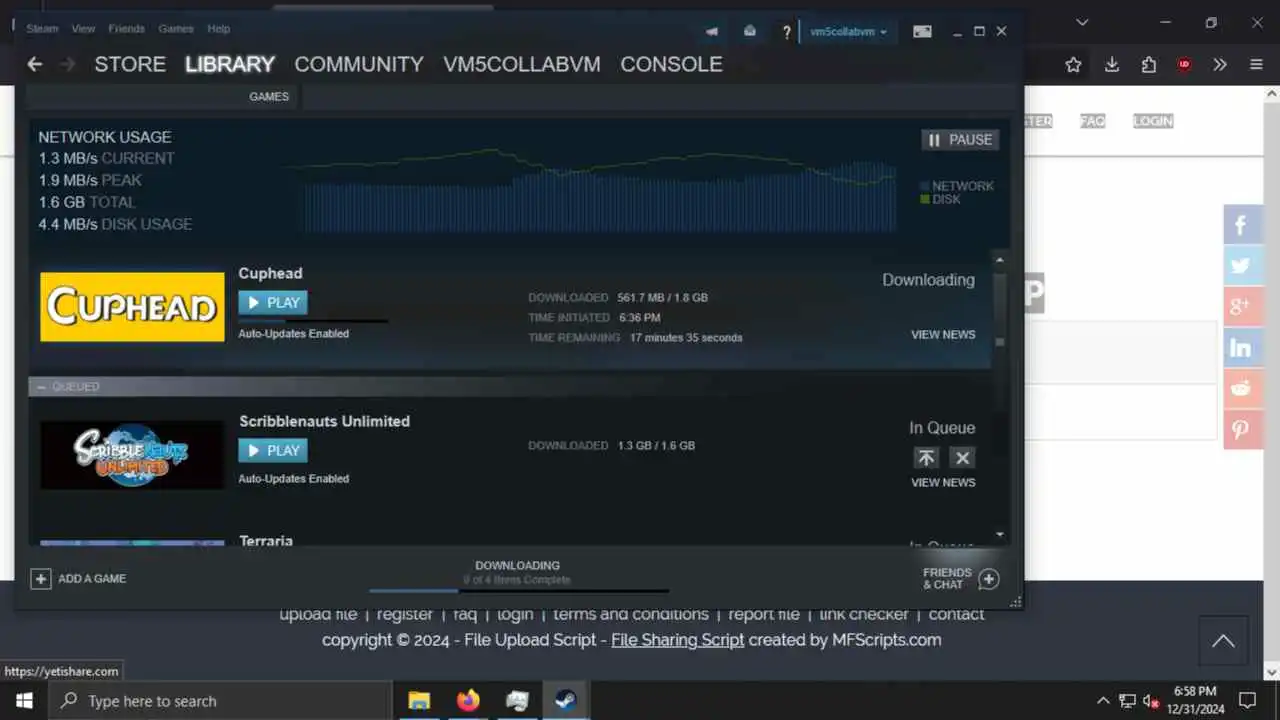
Task: Play Cuphead
Action: pos(273,303)
